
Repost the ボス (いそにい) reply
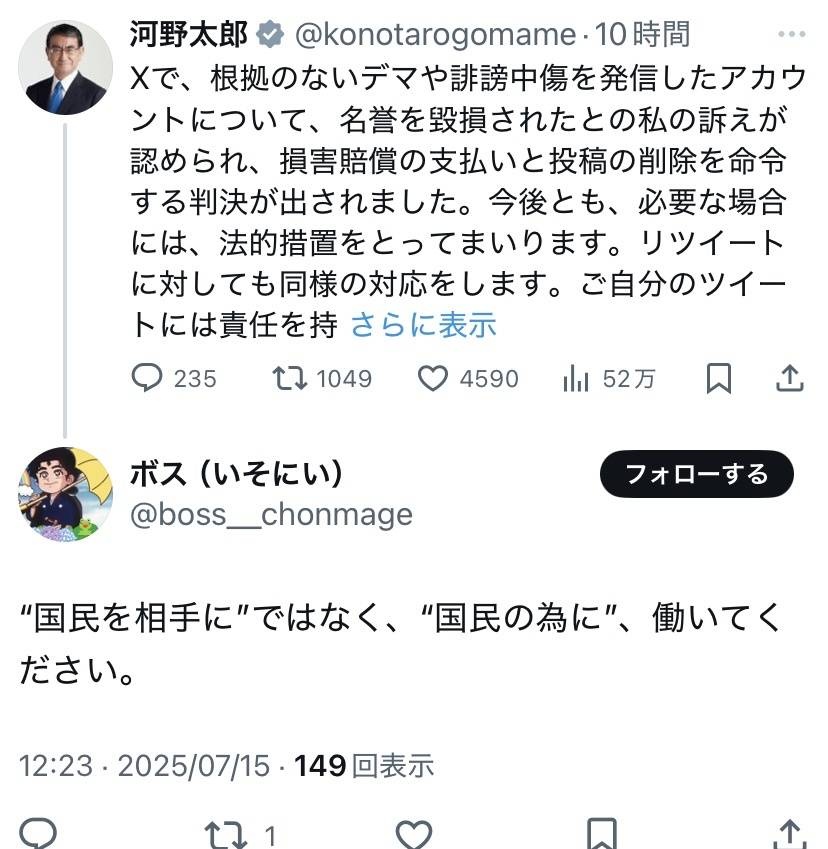(218, 834)
